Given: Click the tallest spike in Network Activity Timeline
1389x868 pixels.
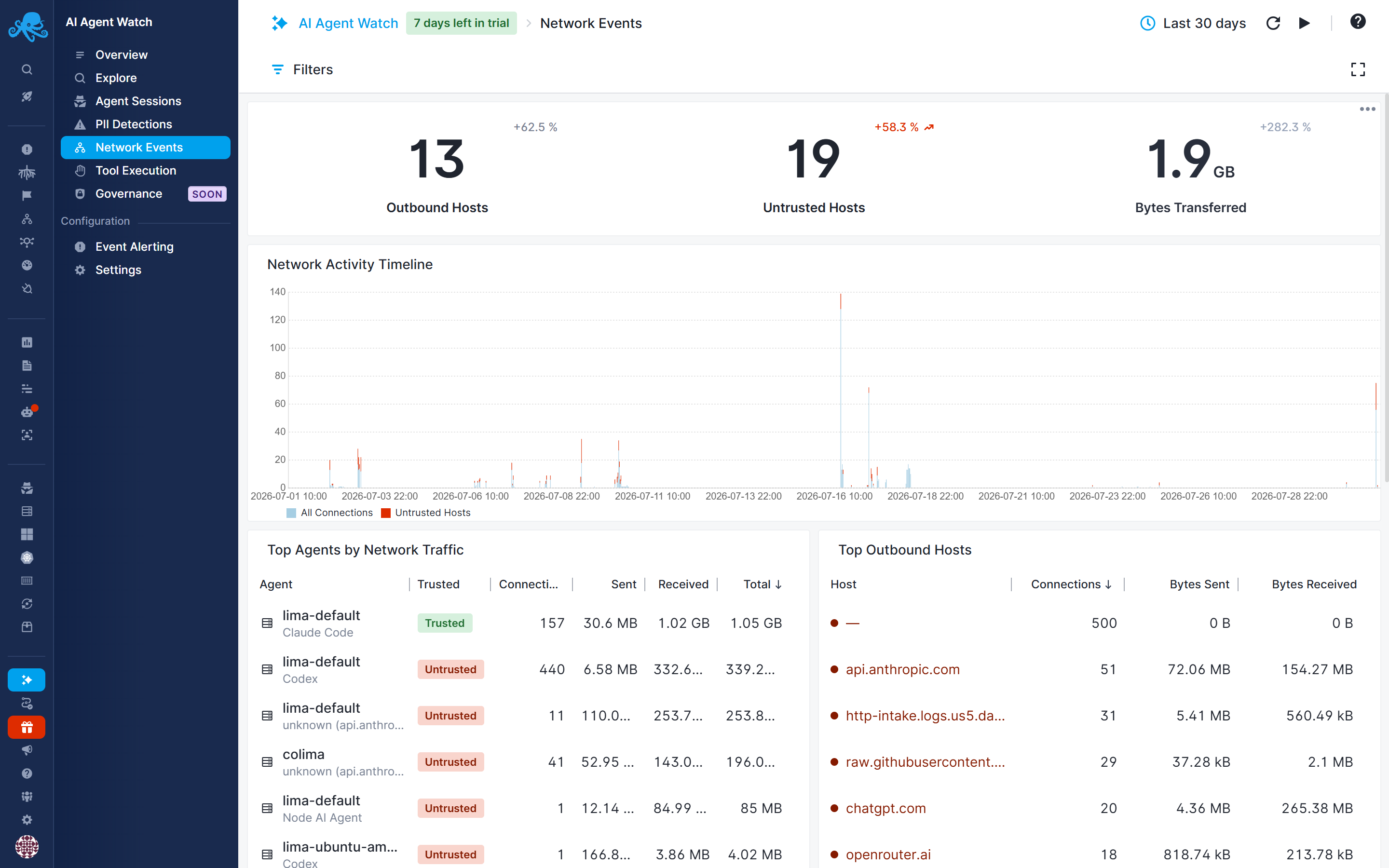Looking at the screenshot, I should click(x=840, y=391).
